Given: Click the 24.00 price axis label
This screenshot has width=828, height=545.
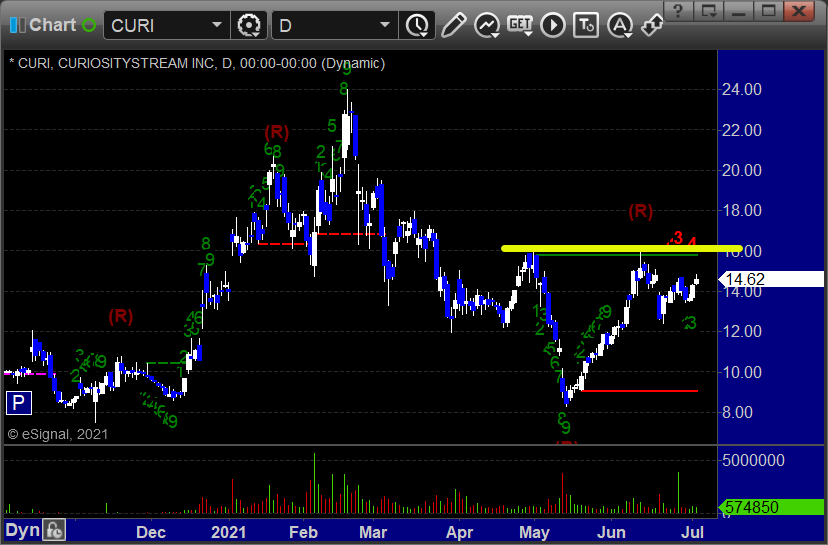Looking at the screenshot, I should tap(741, 89).
